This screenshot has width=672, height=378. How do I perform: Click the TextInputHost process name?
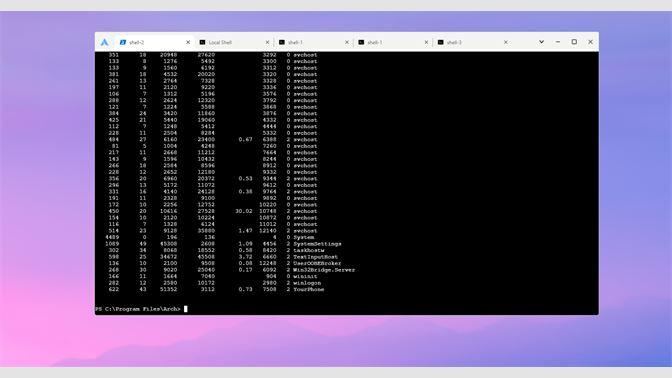pyautogui.click(x=316, y=257)
